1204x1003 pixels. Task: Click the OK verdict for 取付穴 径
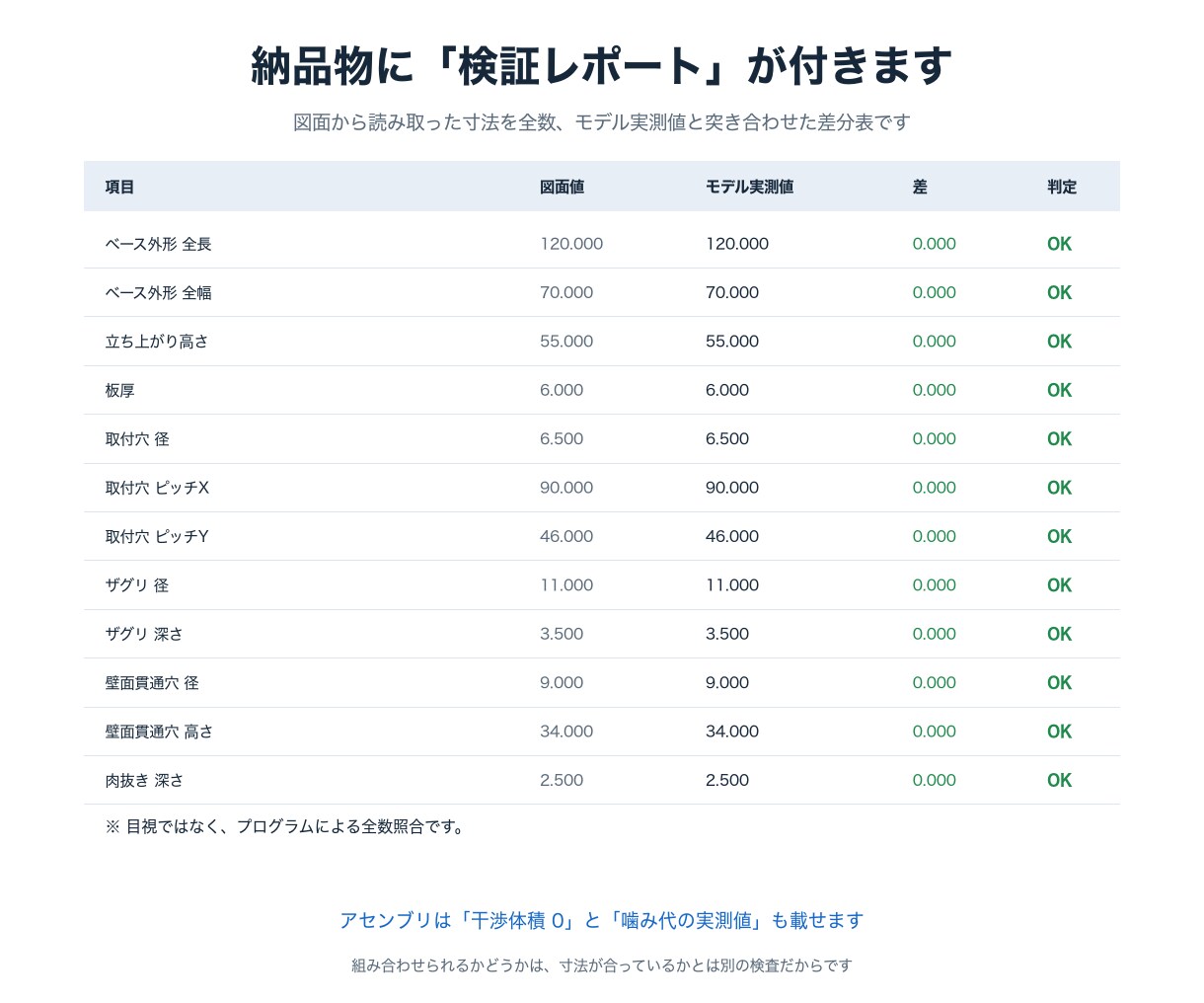[x=1060, y=438]
